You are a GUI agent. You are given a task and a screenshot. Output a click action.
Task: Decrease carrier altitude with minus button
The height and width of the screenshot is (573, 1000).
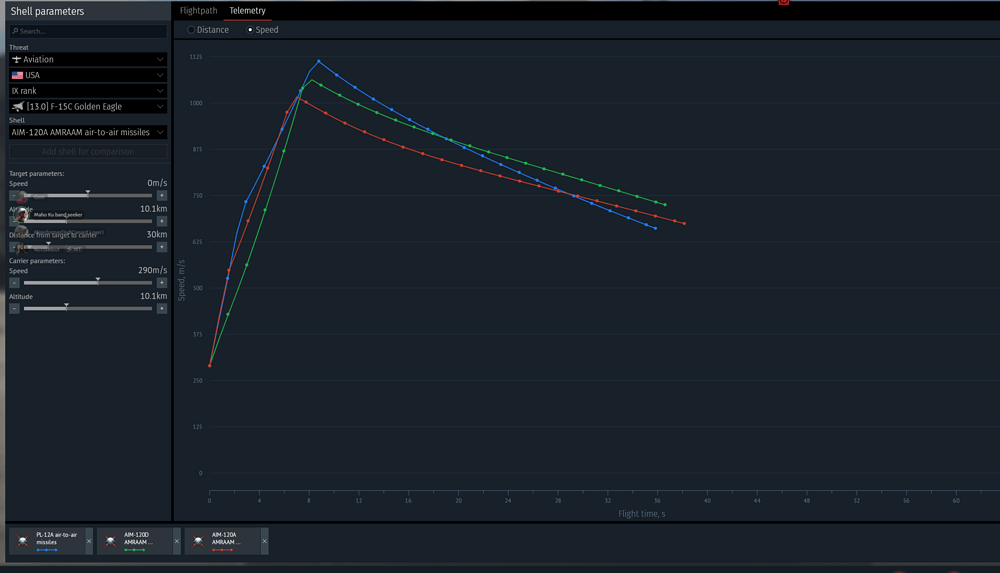coord(14,308)
